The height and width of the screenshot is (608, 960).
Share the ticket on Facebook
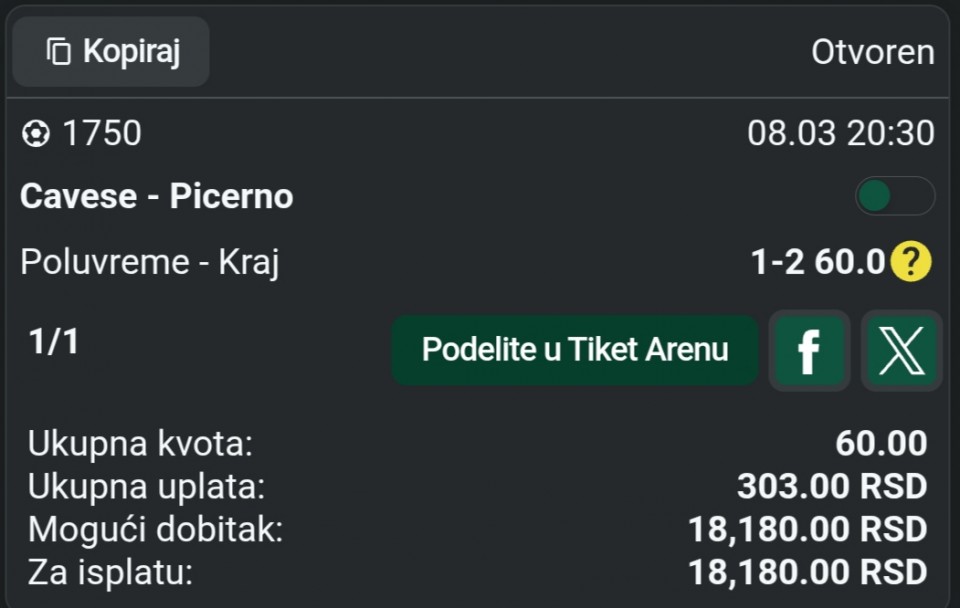(809, 350)
